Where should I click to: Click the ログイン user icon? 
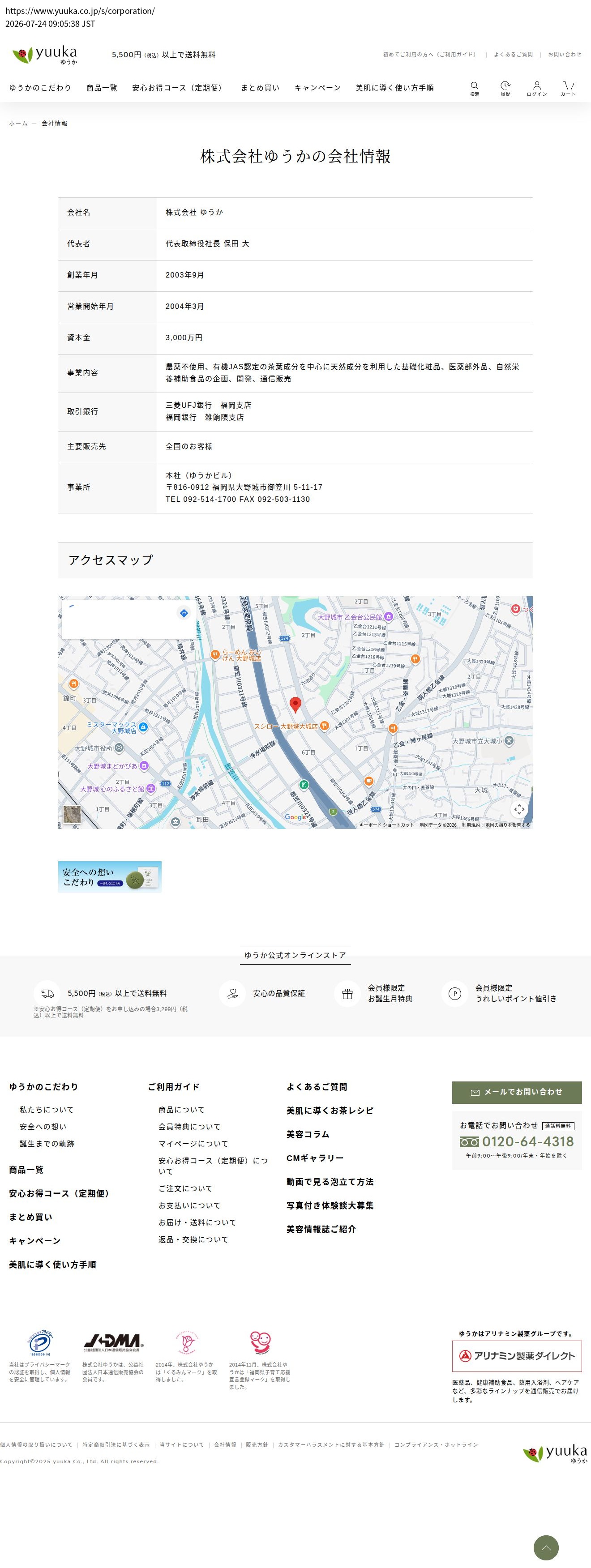[537, 88]
